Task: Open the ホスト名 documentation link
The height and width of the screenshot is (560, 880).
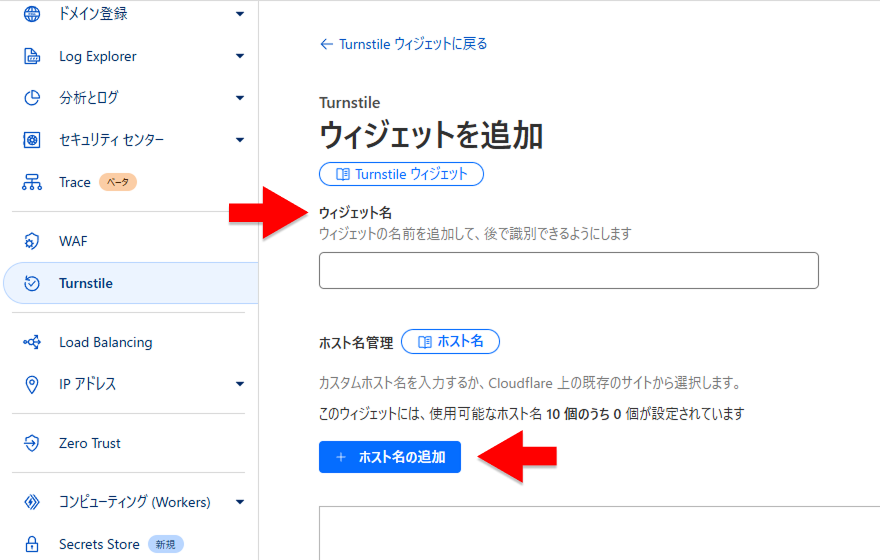Action: [x=450, y=342]
